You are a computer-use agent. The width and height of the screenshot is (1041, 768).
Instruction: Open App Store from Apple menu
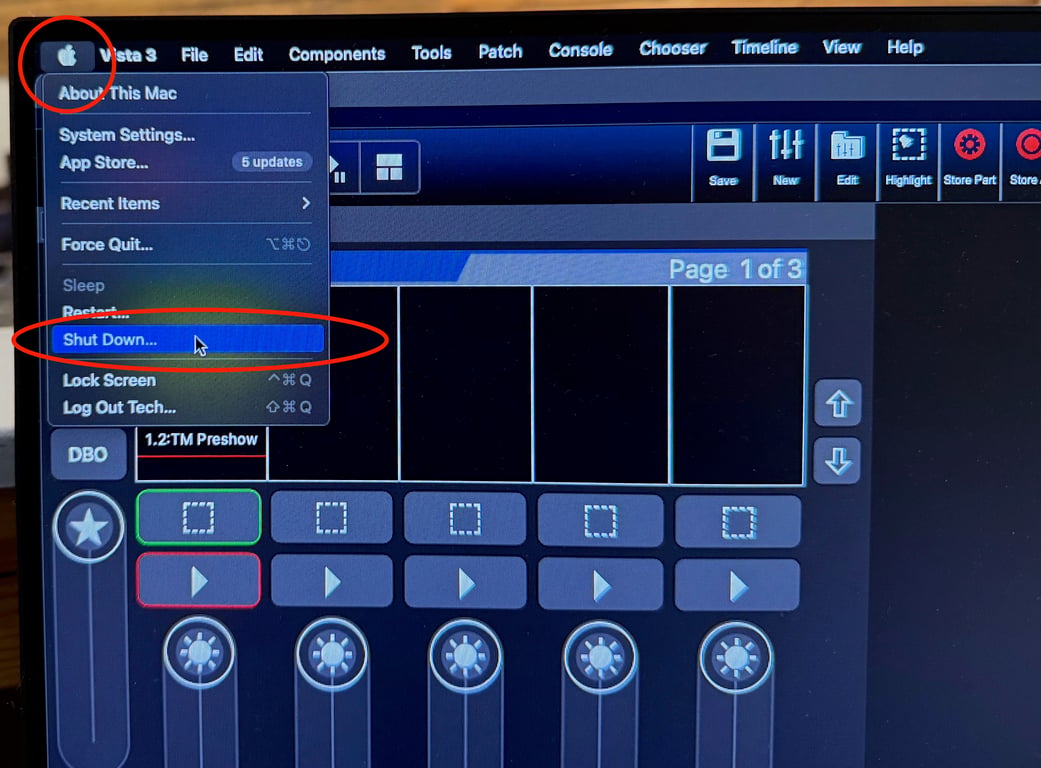tap(104, 163)
